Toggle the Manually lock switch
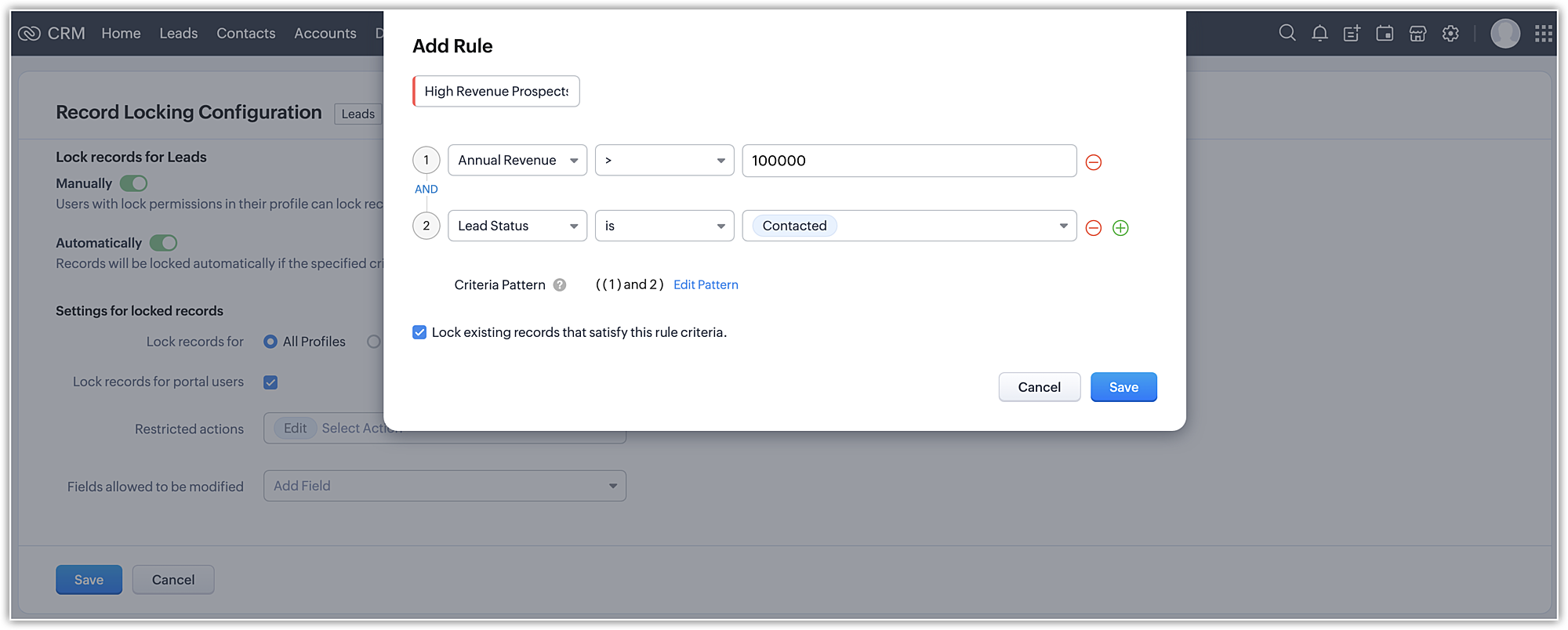This screenshot has height=630, width=1568. point(134,183)
